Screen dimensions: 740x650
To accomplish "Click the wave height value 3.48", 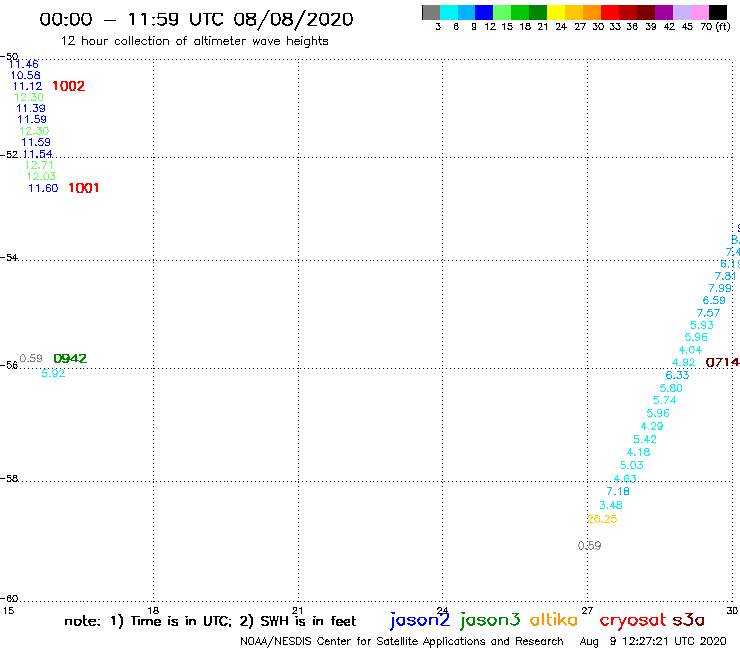I will click(611, 505).
